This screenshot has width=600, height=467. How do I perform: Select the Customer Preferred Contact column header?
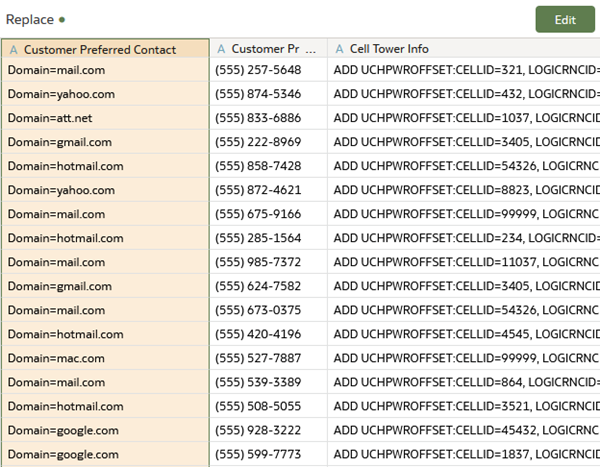tap(105, 49)
